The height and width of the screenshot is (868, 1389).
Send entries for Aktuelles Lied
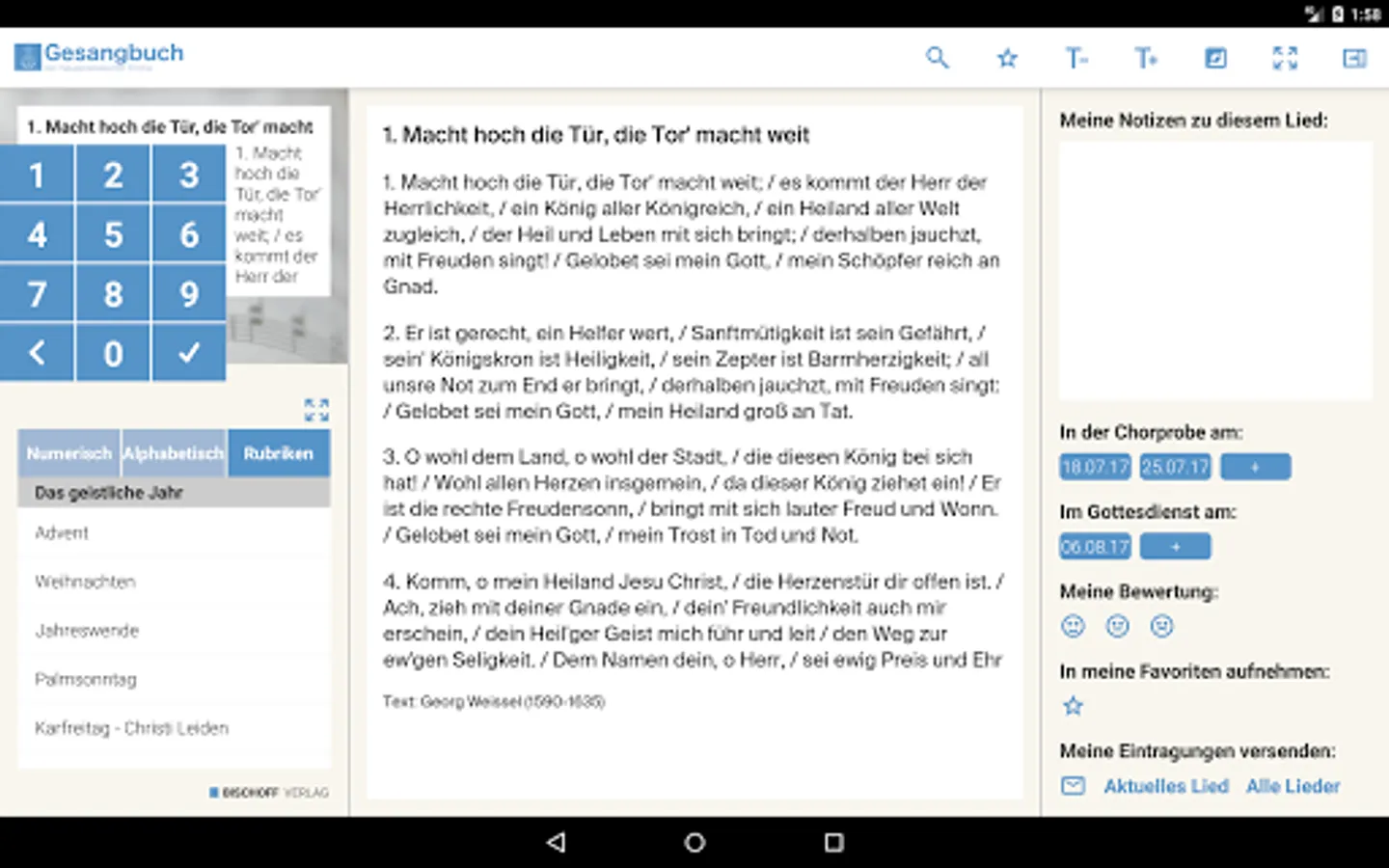1166,786
